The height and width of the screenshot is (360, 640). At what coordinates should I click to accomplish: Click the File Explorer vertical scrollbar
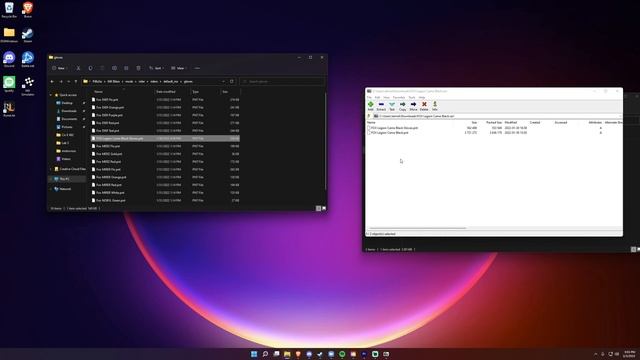(x=325, y=141)
